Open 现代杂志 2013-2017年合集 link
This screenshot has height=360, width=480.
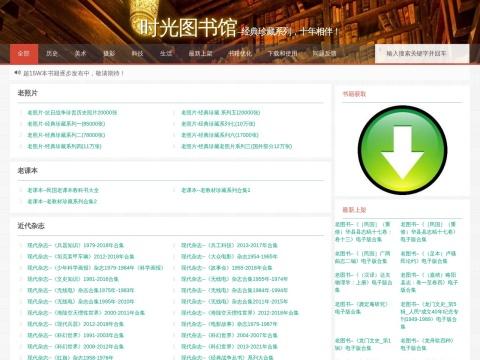[229, 245]
